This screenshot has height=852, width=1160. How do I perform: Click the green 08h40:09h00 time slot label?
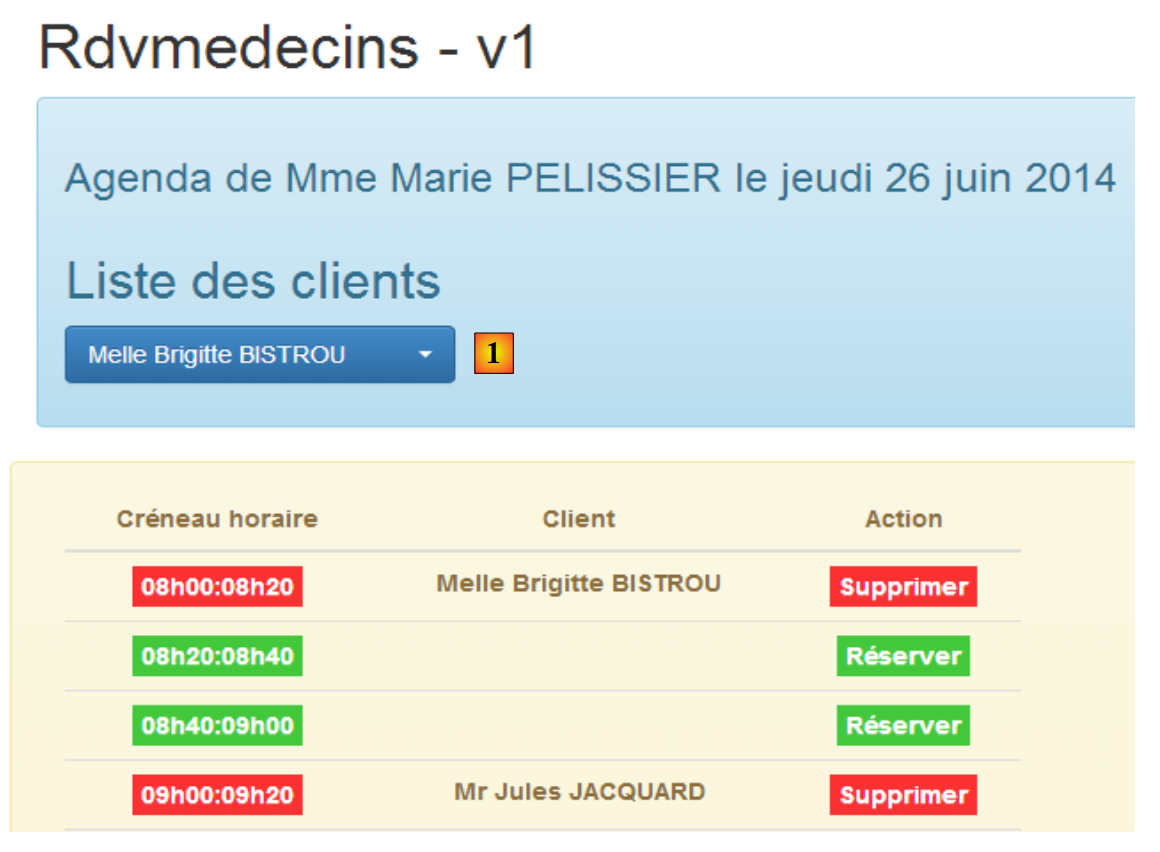pyautogui.click(x=217, y=725)
